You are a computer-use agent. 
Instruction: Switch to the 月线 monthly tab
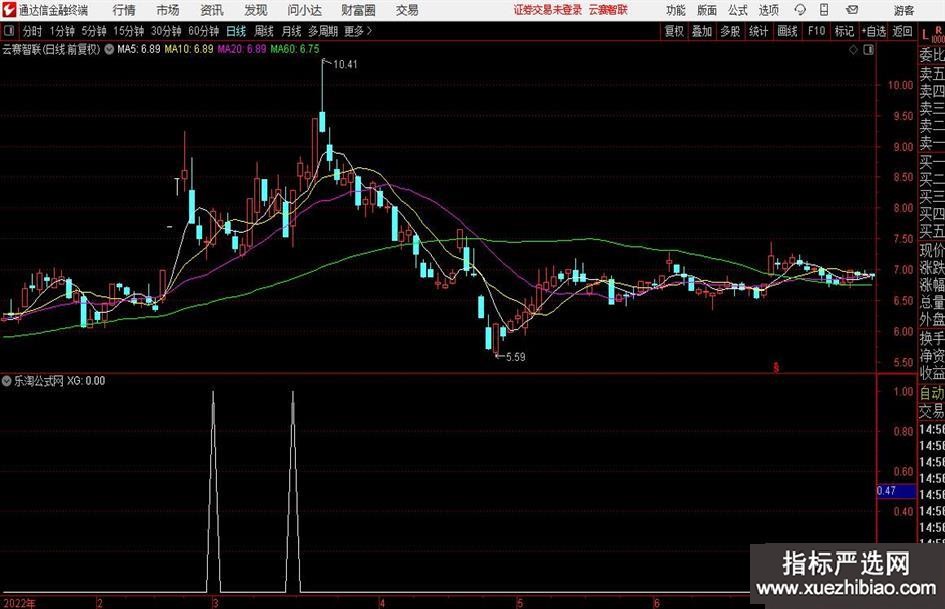pos(292,31)
